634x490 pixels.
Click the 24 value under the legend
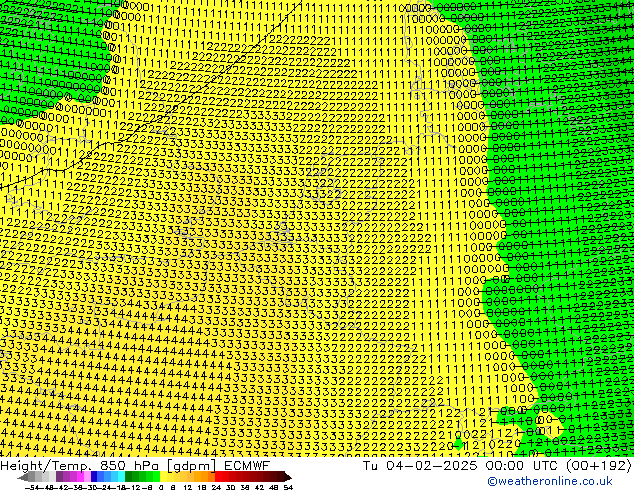pos(216,488)
